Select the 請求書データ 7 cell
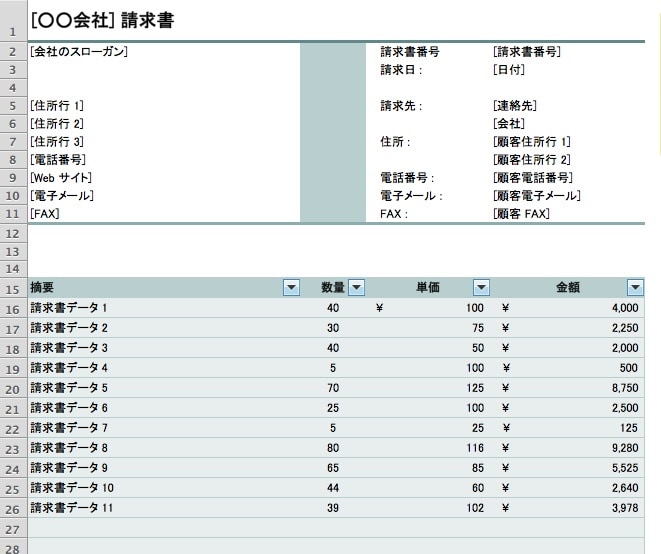The width and height of the screenshot is (661, 554). (69, 428)
